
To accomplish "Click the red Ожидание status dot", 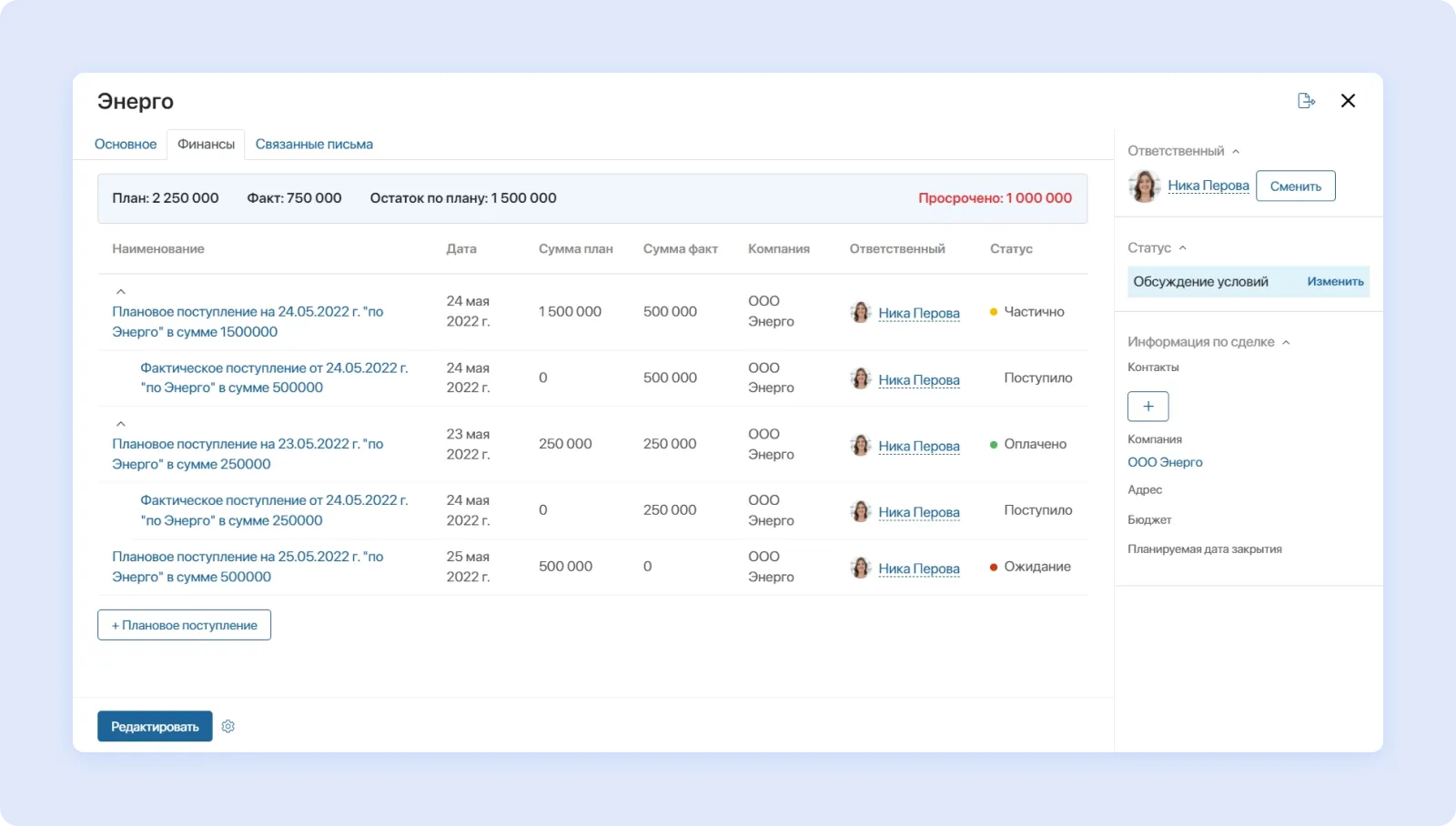I will pyautogui.click(x=992, y=567).
